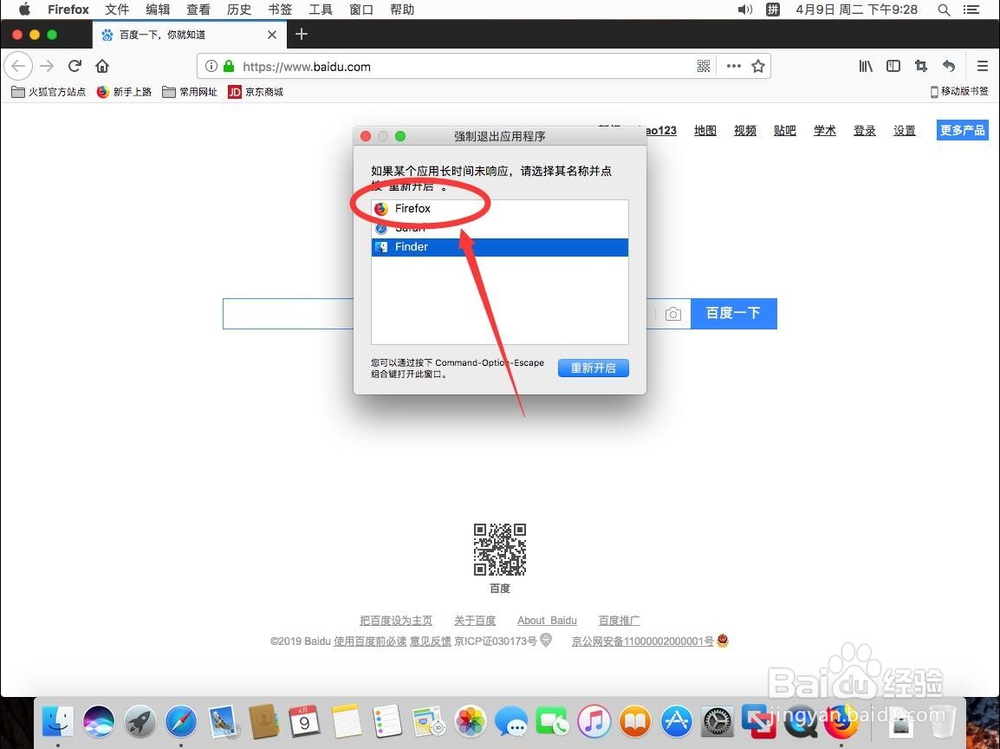This screenshot has width=1000, height=749.
Task: Select the 百度一下 browser tab
Action: 190,34
